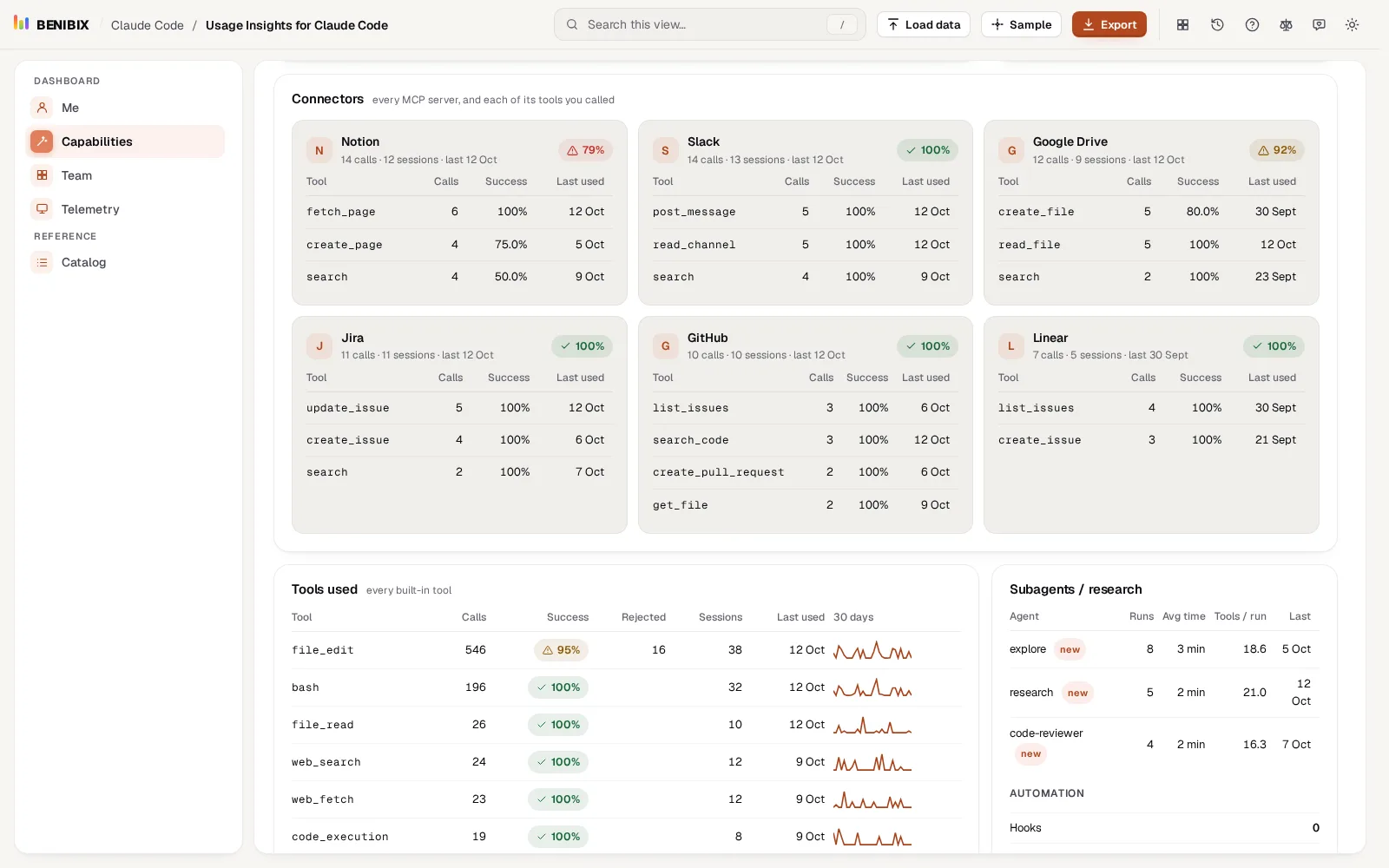Image resolution: width=1389 pixels, height=868 pixels.
Task: Click the help question mark icon
Action: (x=1252, y=25)
